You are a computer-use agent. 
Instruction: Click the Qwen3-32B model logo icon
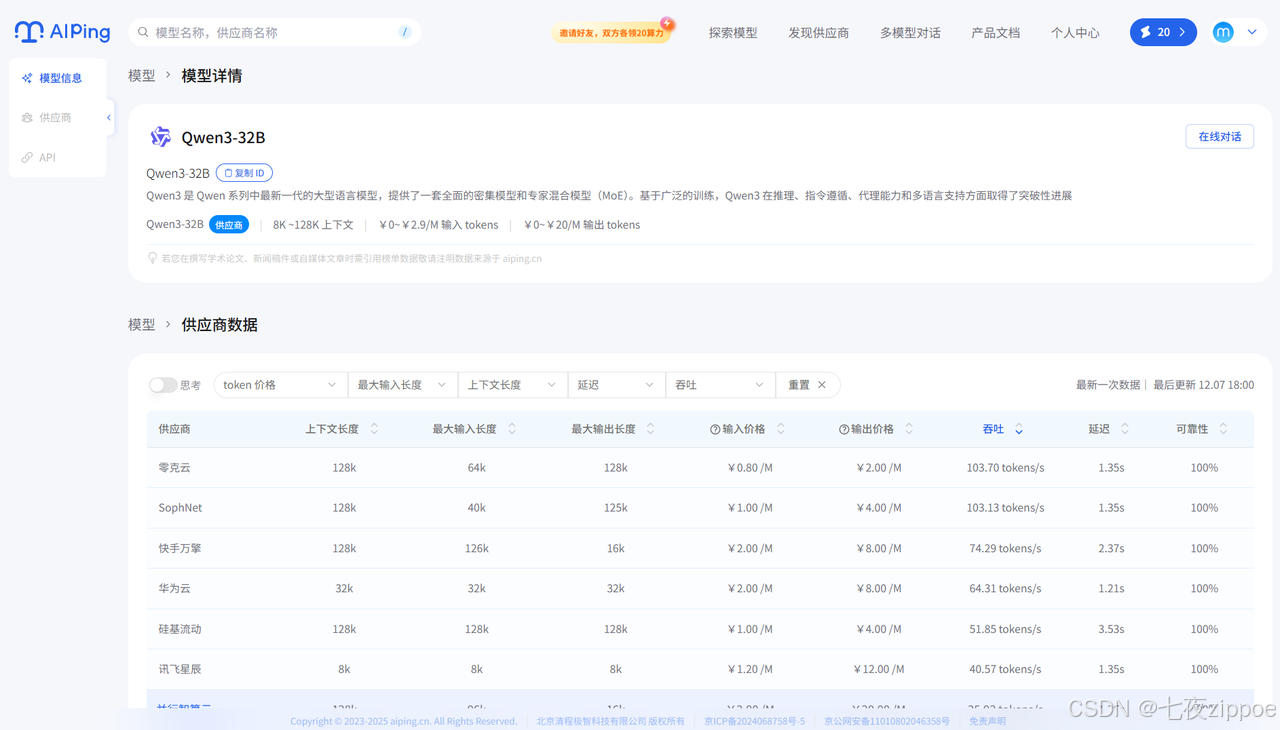(160, 137)
